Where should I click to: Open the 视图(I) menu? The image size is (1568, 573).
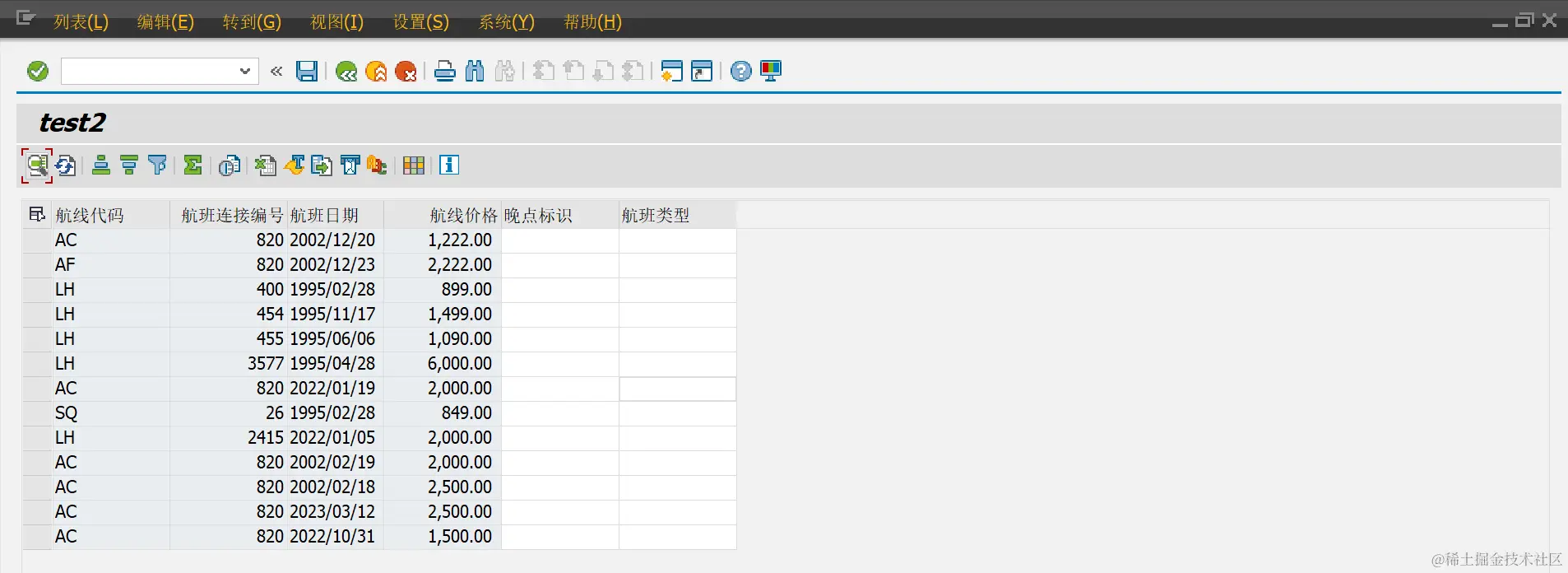tap(336, 22)
